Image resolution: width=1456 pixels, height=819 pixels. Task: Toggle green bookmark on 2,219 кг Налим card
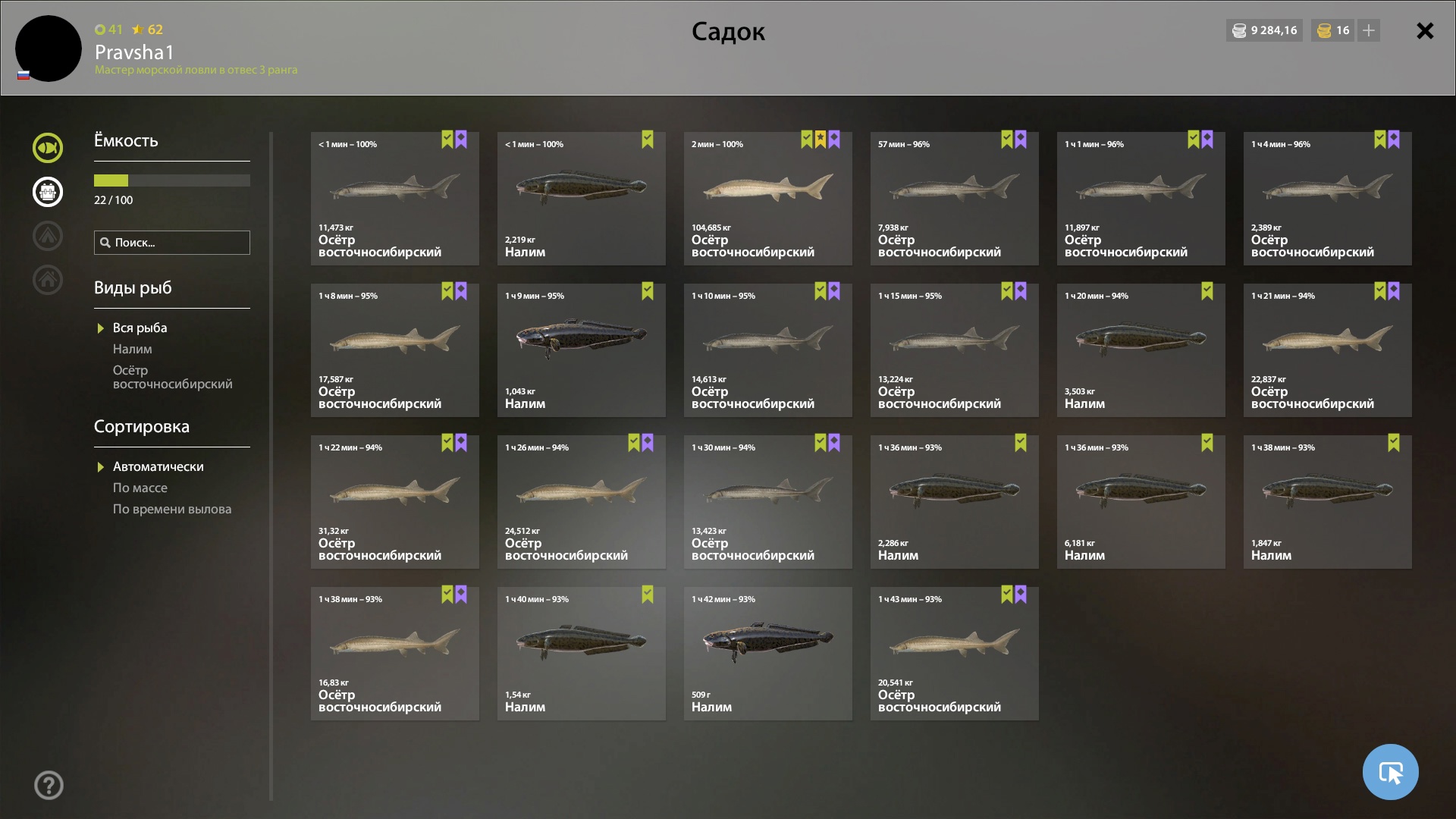coord(648,140)
